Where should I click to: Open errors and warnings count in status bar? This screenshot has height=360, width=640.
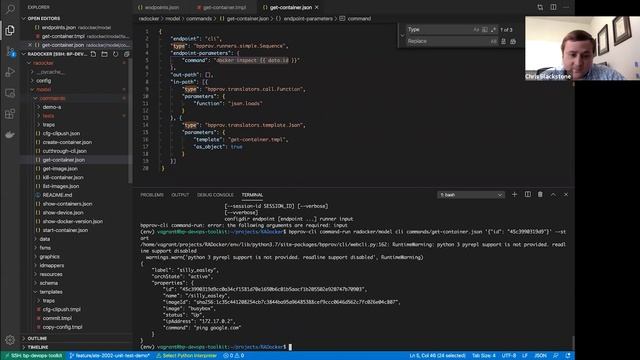[x=233, y=356]
